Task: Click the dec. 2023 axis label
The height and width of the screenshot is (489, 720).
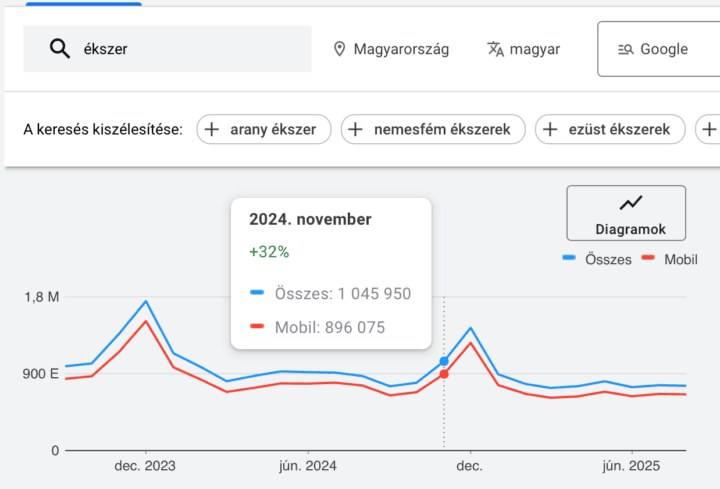Action: pyautogui.click(x=146, y=466)
